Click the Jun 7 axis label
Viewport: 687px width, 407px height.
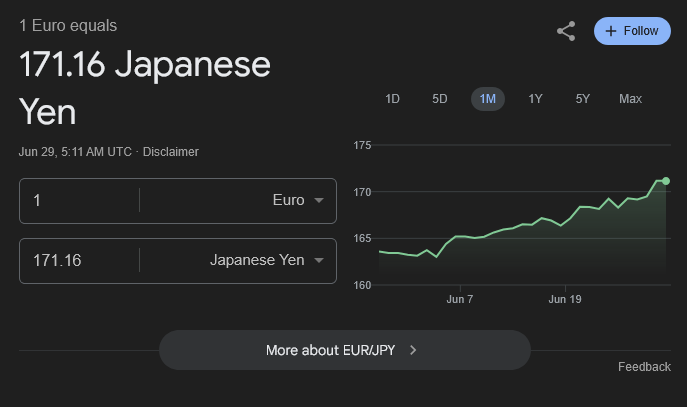[x=460, y=299]
